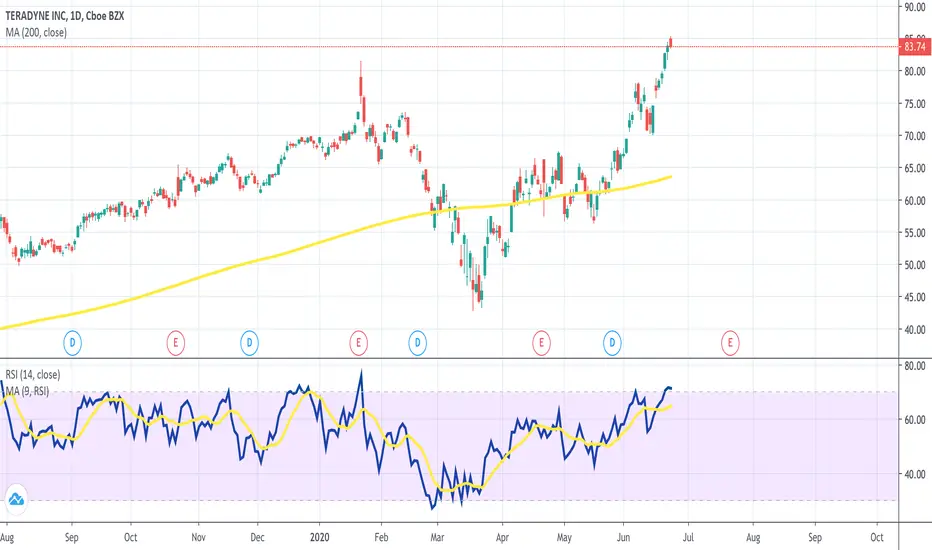The height and width of the screenshot is (550, 932).
Task: Open the dividend marker in late May
Action: [x=612, y=342]
